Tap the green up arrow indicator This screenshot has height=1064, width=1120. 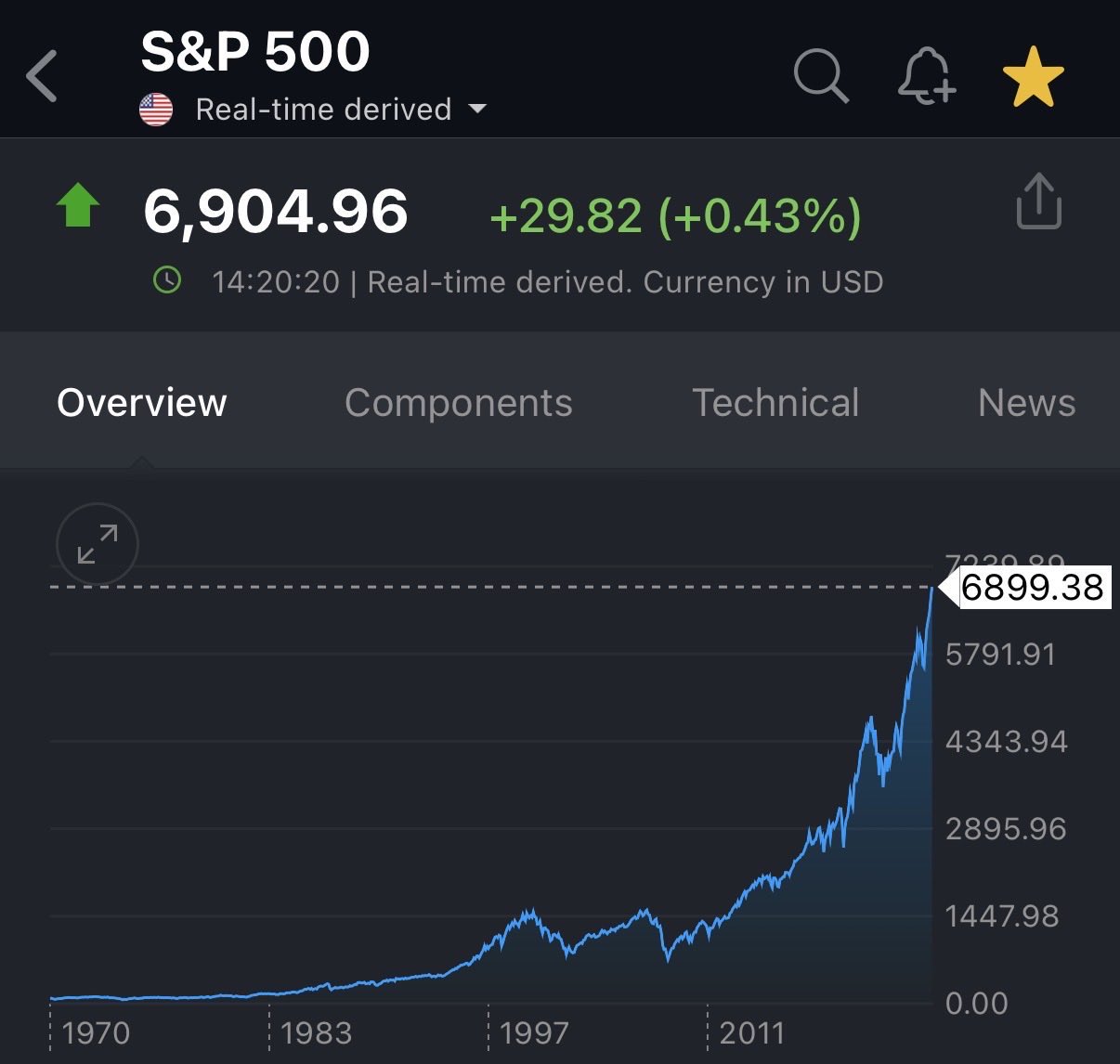coord(79,205)
